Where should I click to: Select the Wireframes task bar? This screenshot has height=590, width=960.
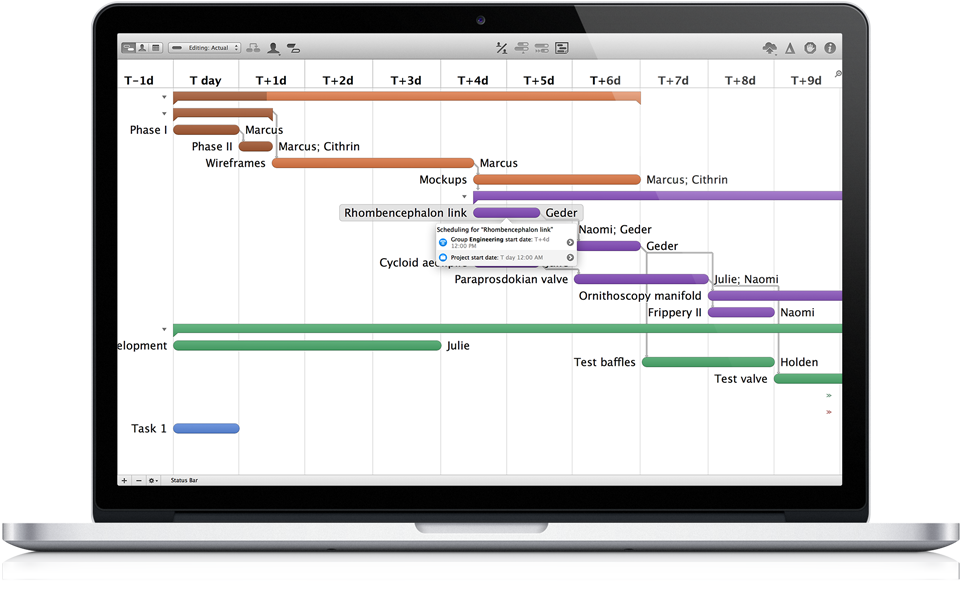click(x=373, y=163)
